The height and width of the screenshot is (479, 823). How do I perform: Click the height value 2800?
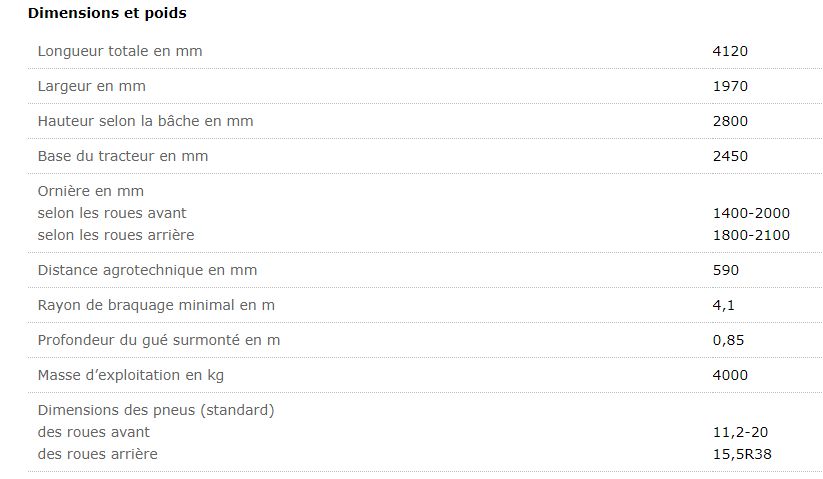pyautogui.click(x=730, y=121)
